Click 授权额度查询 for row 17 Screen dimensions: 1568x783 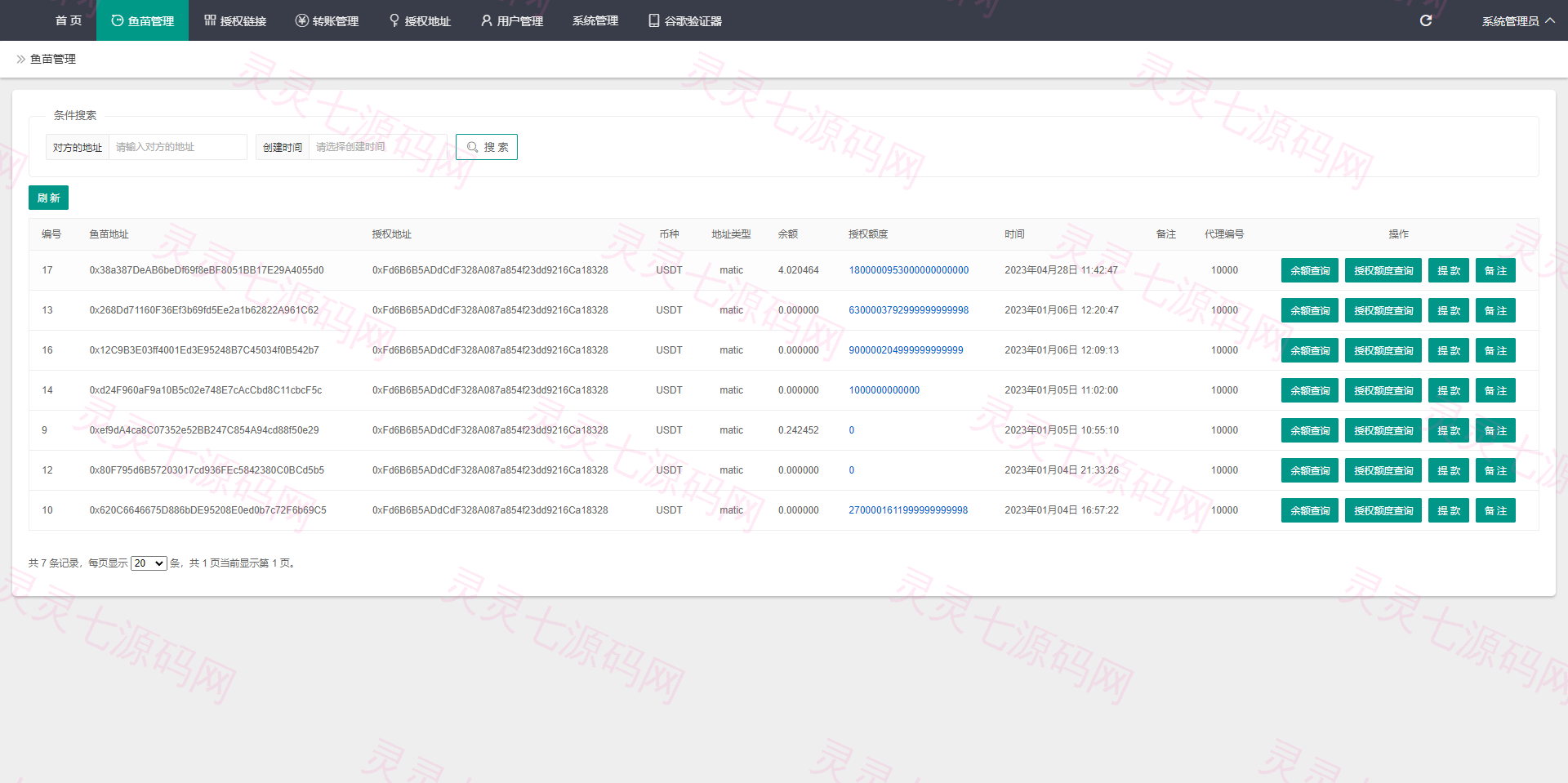pos(1383,270)
